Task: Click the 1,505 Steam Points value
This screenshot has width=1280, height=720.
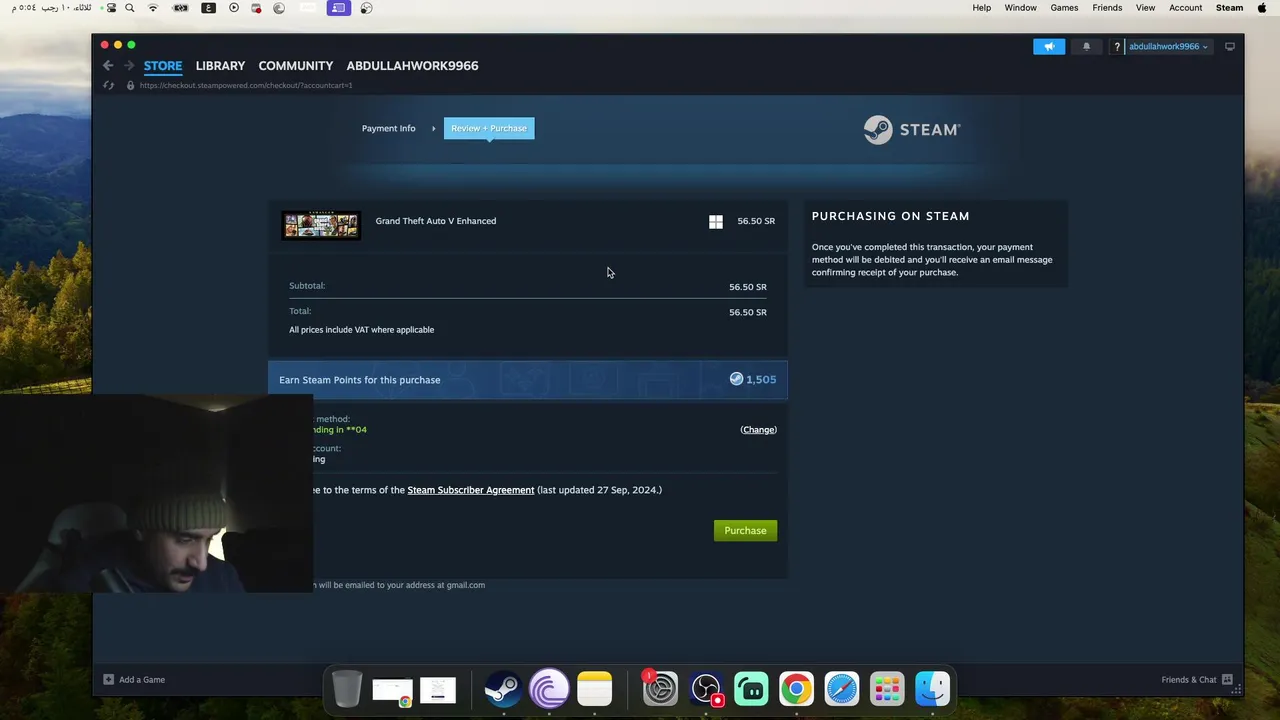Action: click(761, 380)
